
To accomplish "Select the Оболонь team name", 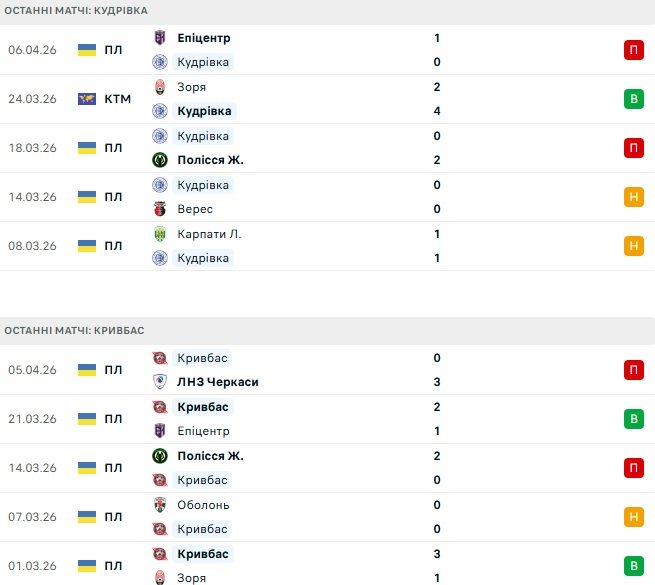I will [x=203, y=505].
